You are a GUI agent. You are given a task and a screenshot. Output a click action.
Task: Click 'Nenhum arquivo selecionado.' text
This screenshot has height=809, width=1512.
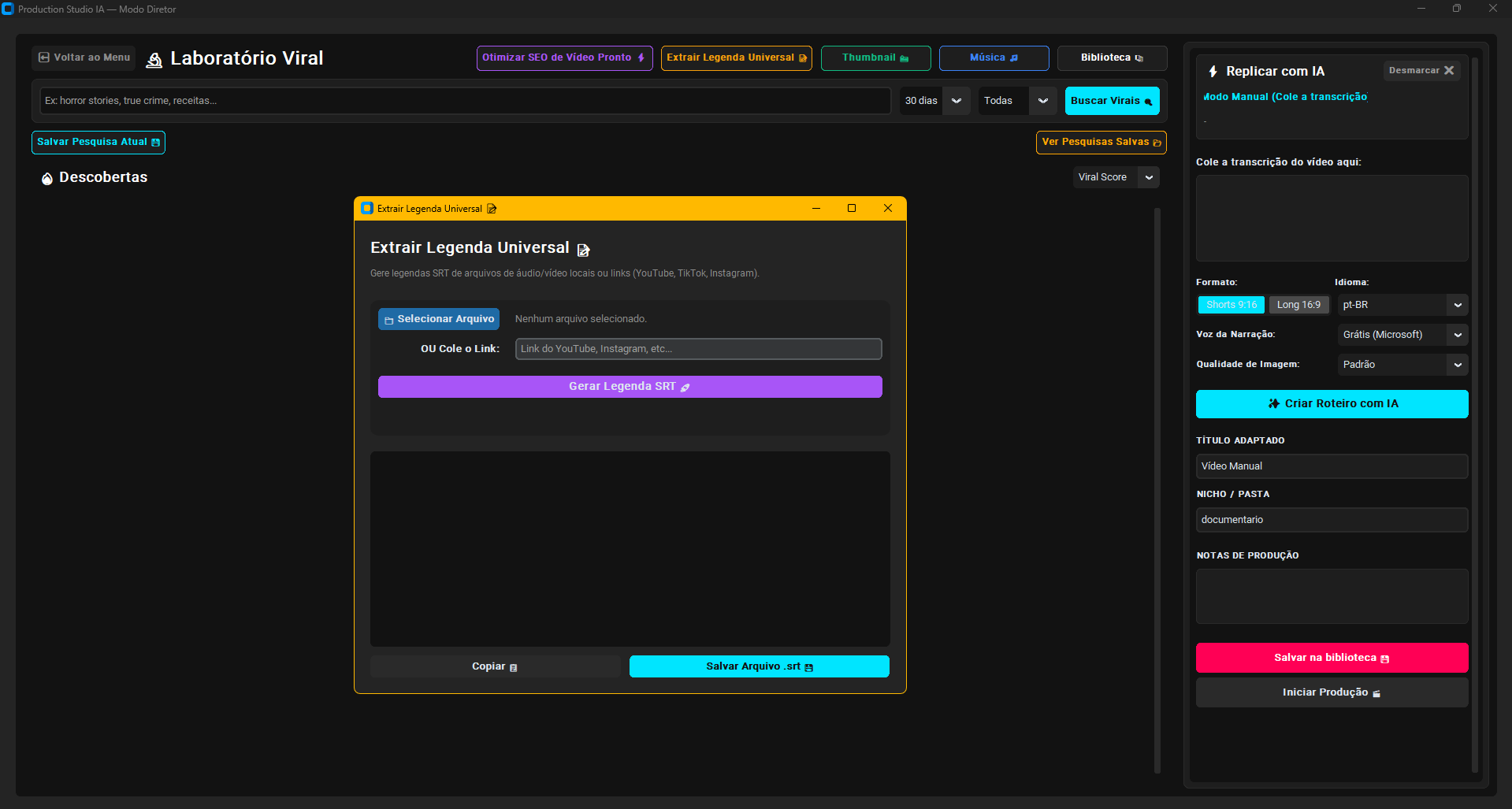pyautogui.click(x=581, y=319)
